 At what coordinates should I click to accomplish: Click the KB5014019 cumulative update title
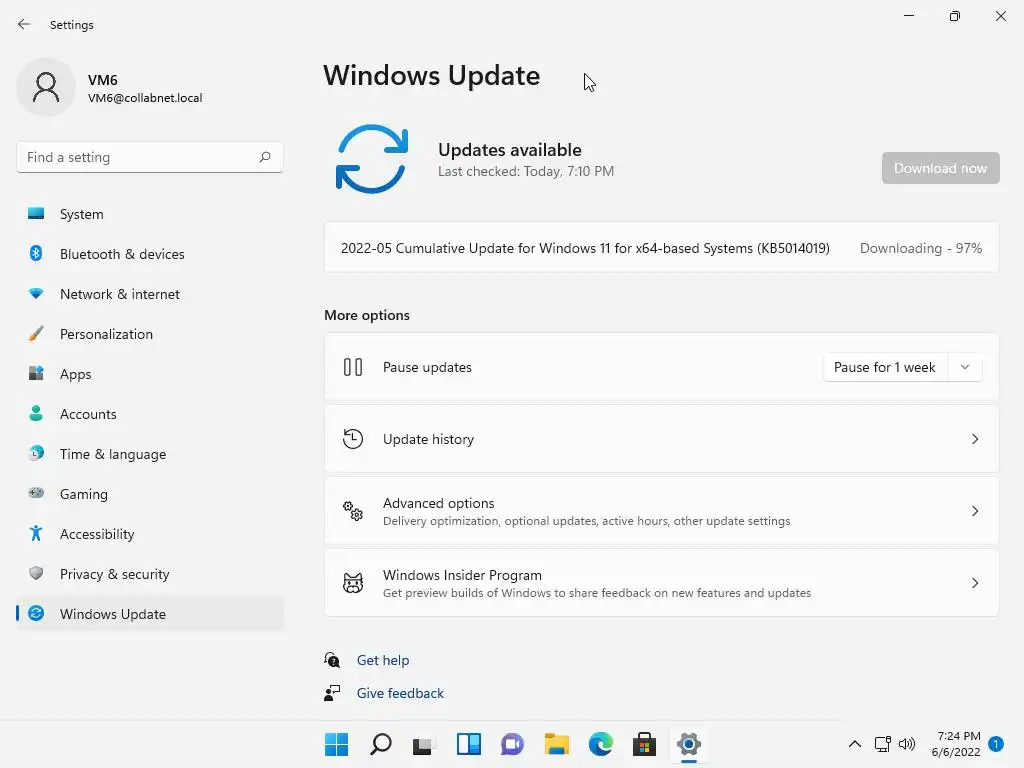[x=585, y=248]
